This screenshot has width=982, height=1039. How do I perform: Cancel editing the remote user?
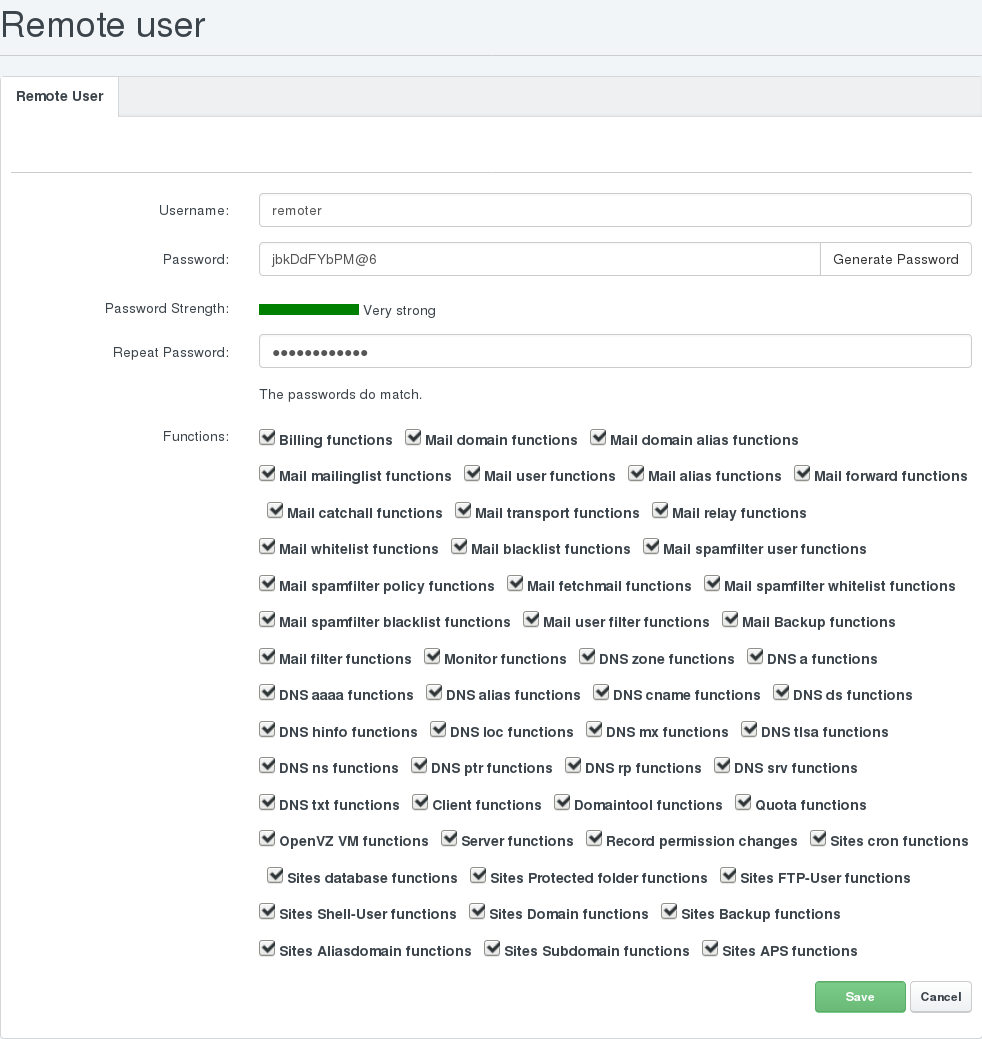940,997
